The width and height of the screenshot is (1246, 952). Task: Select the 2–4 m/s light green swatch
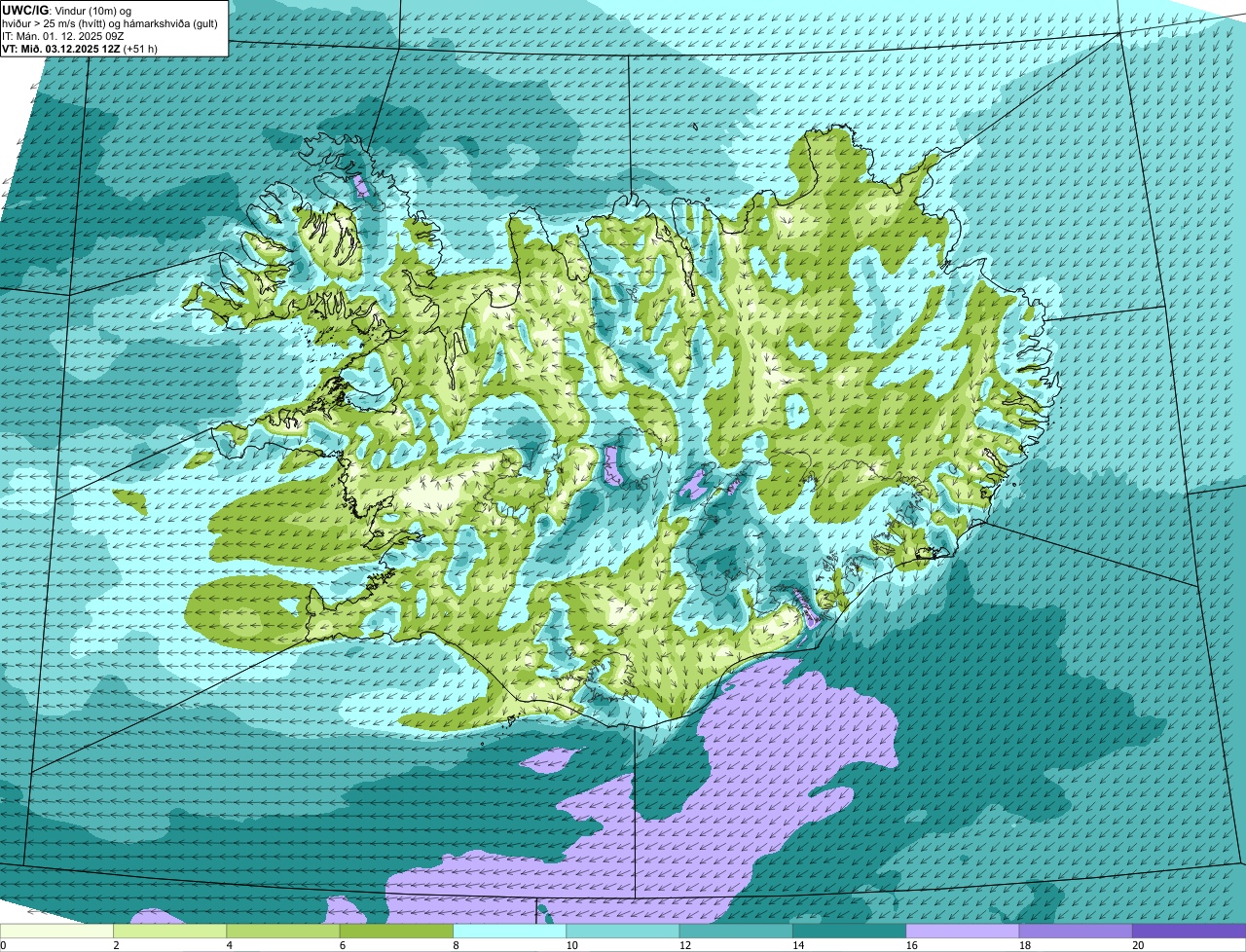pos(170,932)
